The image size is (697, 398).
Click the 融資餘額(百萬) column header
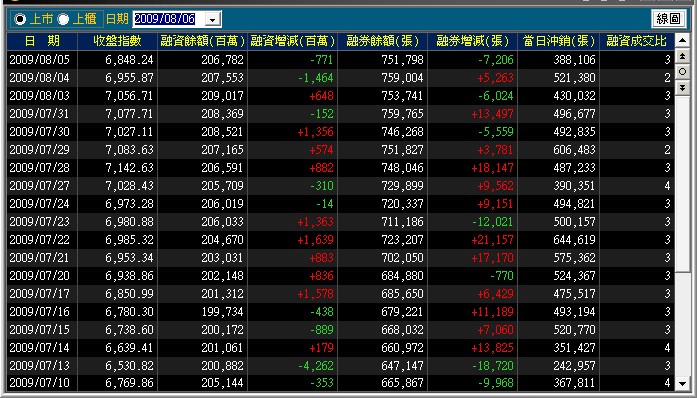pyautogui.click(x=202, y=41)
